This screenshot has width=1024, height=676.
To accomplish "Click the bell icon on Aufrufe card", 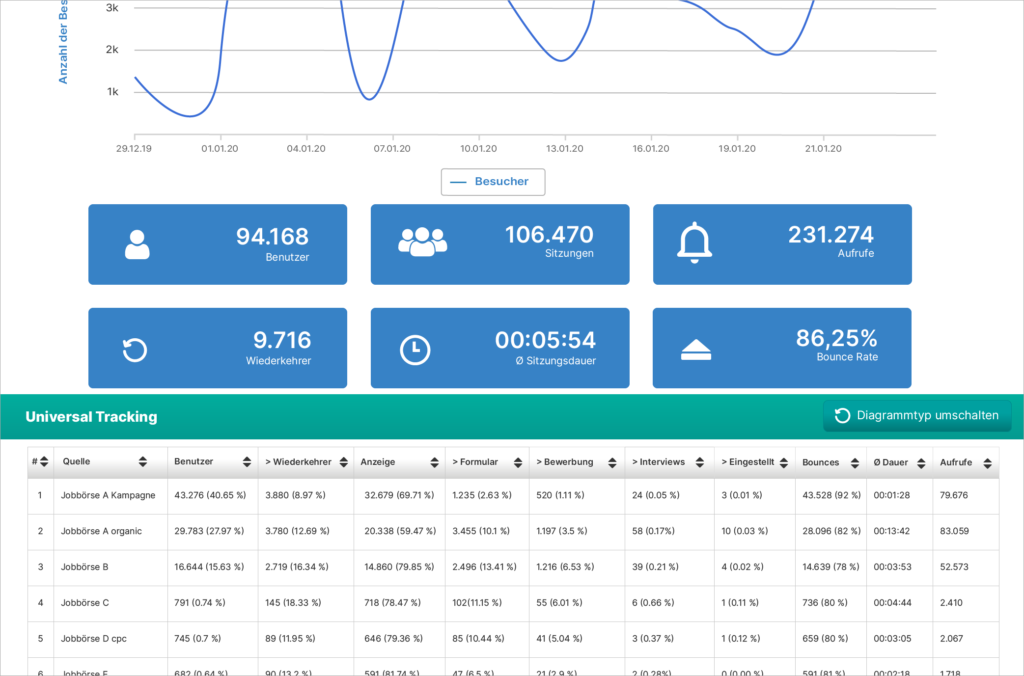I will coord(694,242).
